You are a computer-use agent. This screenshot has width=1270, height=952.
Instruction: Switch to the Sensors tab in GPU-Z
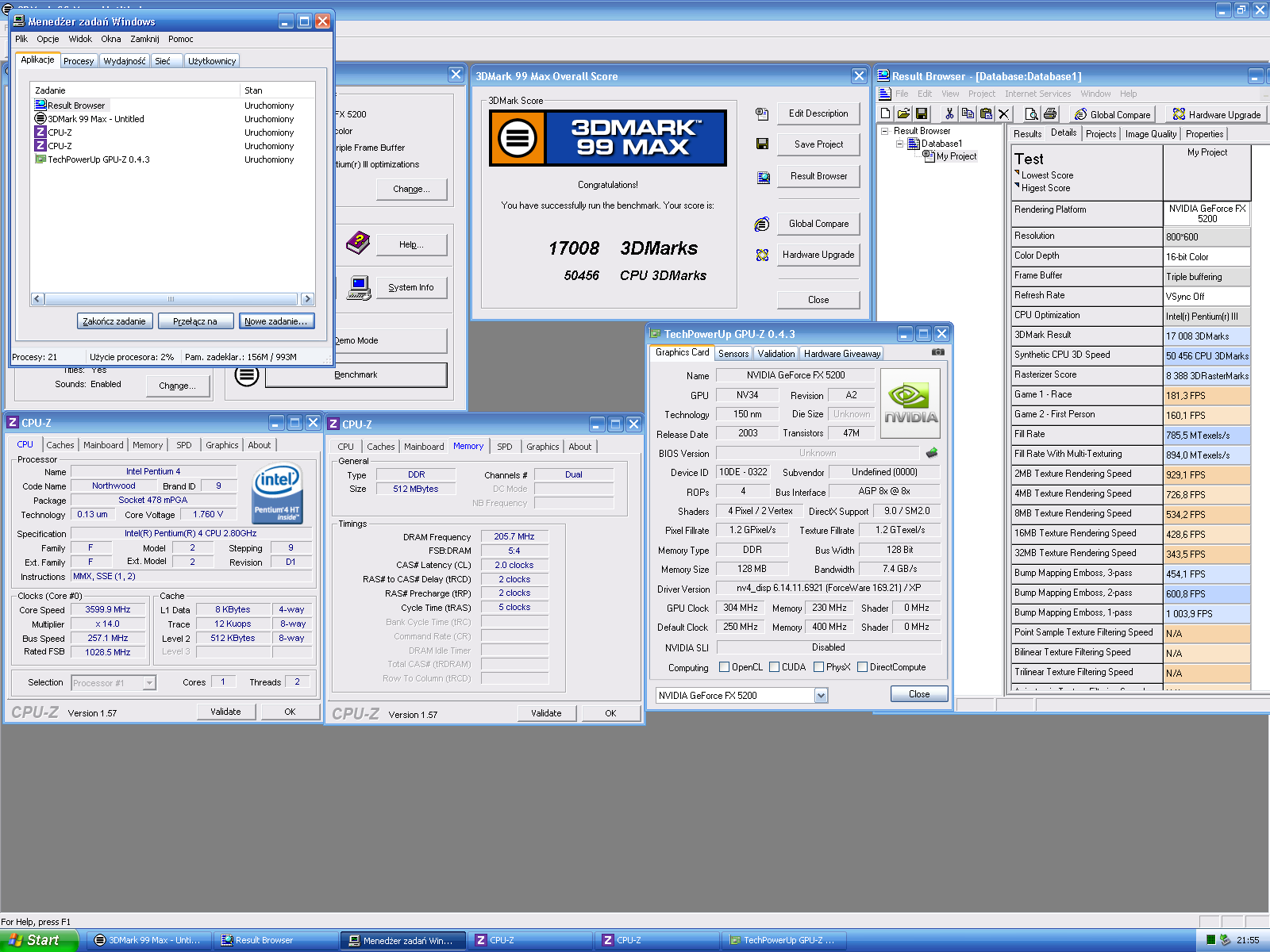733,354
